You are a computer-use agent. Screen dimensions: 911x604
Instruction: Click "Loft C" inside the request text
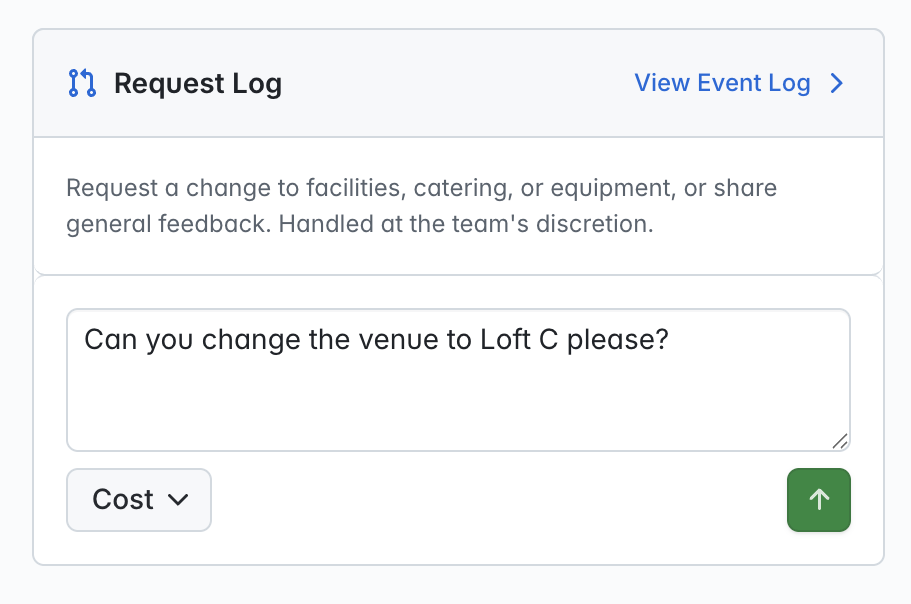pyautogui.click(x=519, y=340)
